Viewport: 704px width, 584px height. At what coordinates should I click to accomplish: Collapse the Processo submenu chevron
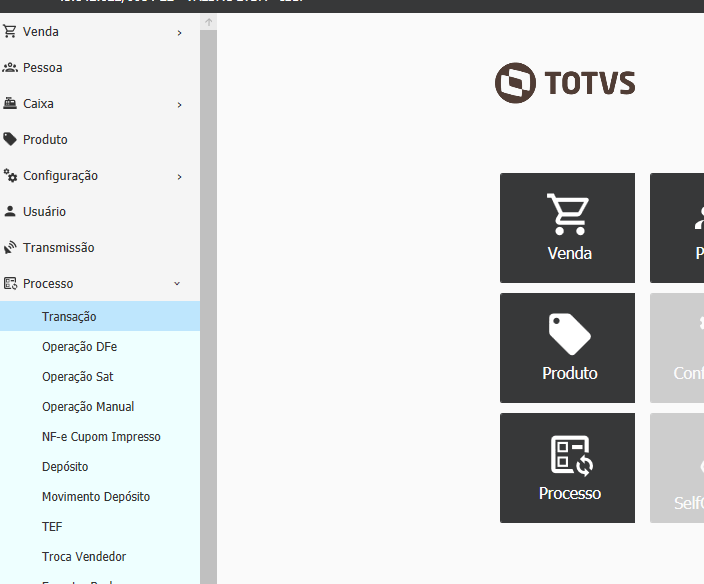pos(177,283)
